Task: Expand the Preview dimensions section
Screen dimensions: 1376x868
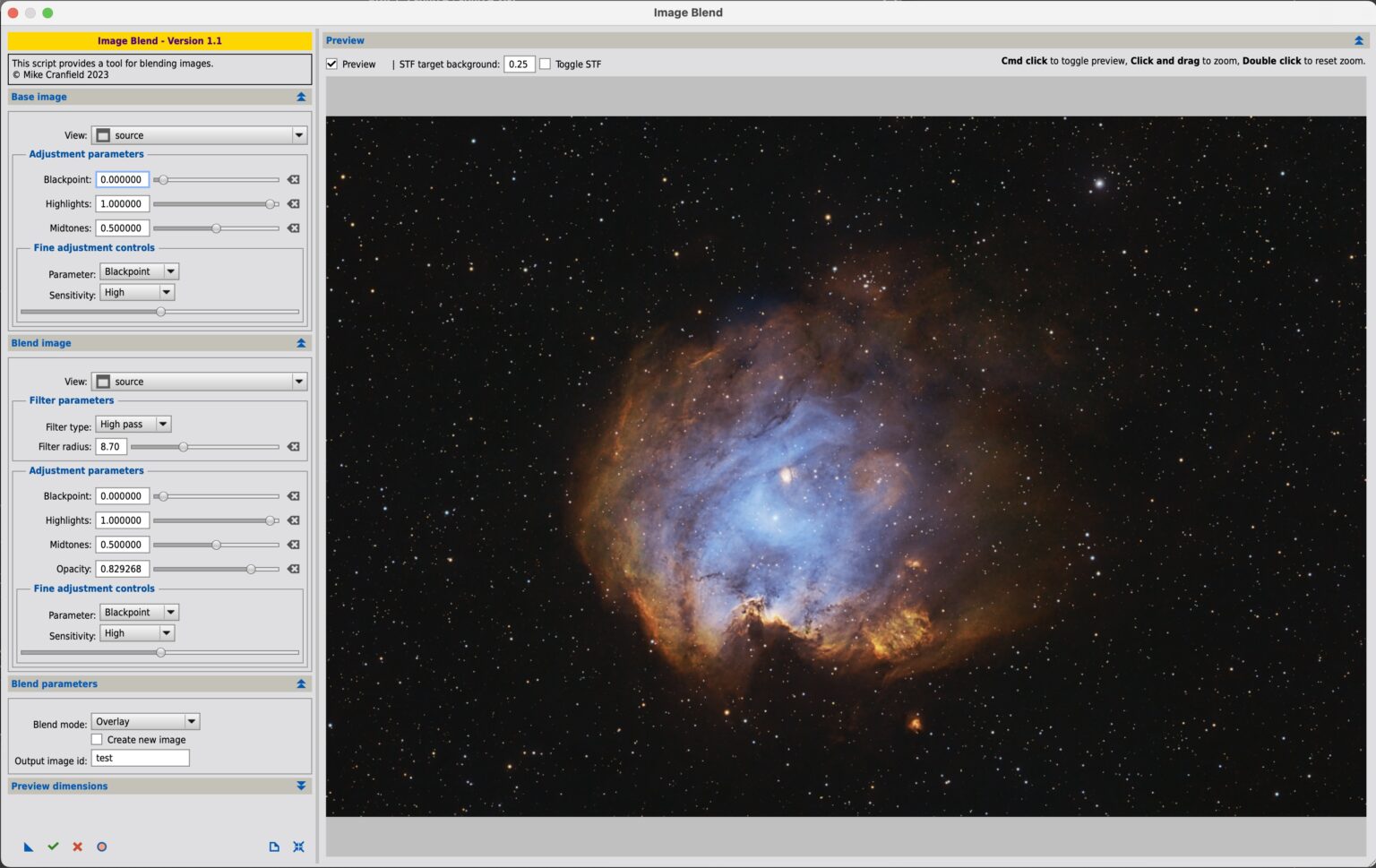Action: click(x=301, y=786)
